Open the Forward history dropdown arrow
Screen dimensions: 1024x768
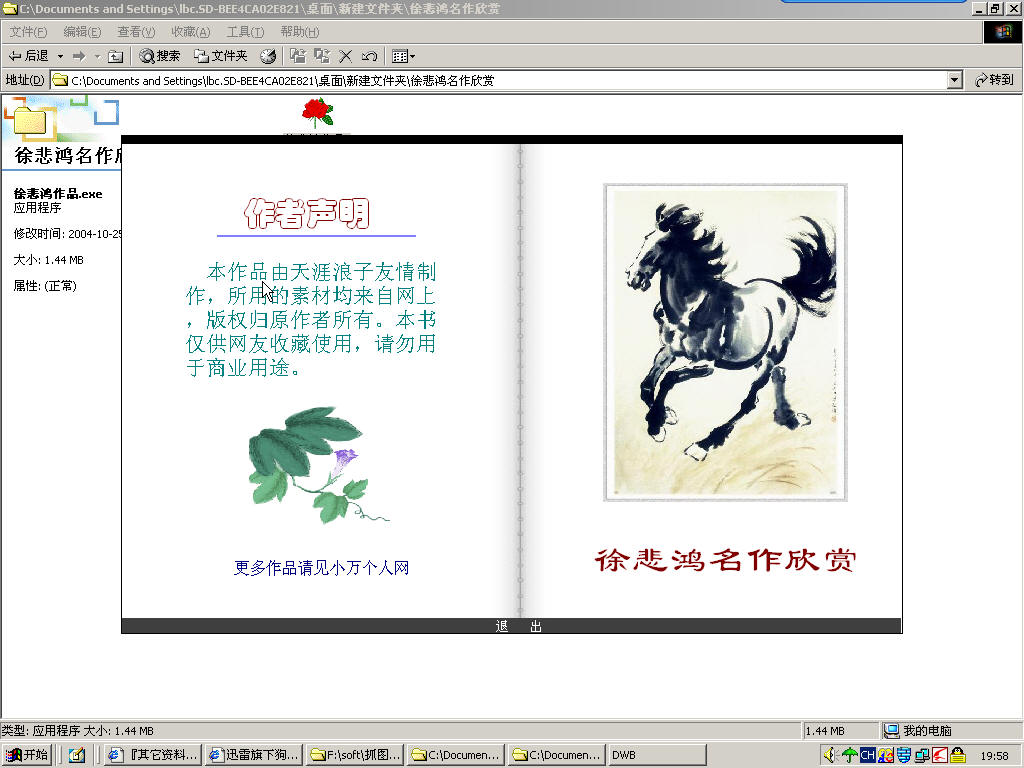point(97,56)
